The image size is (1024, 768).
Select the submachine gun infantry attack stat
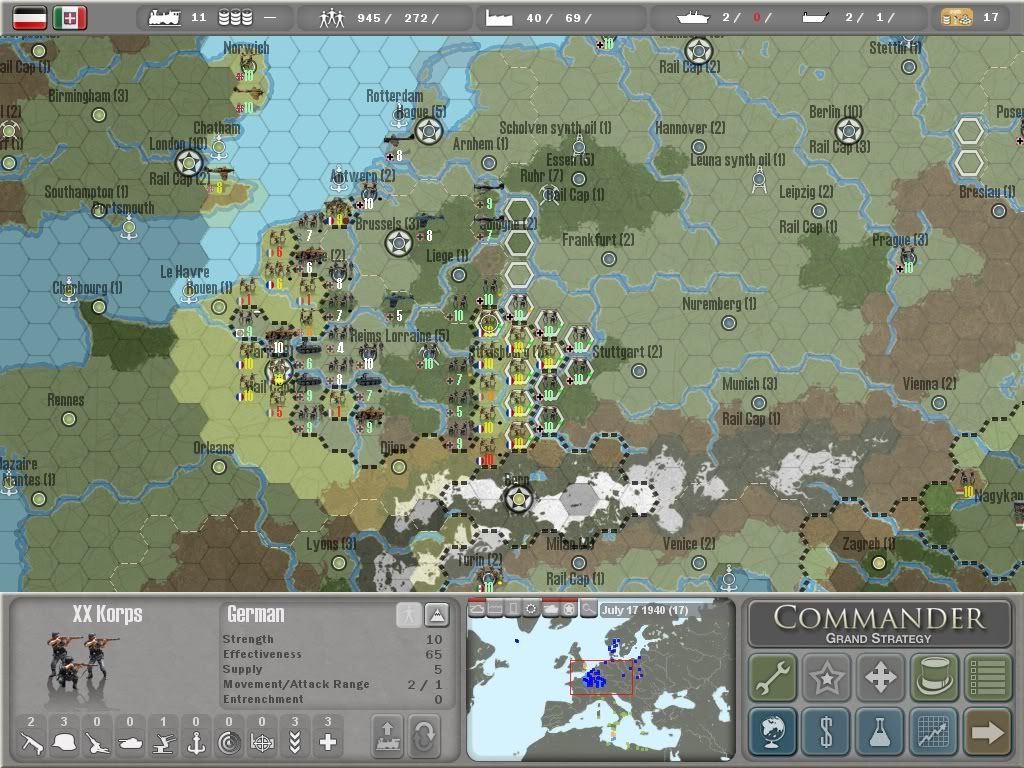(x=31, y=735)
